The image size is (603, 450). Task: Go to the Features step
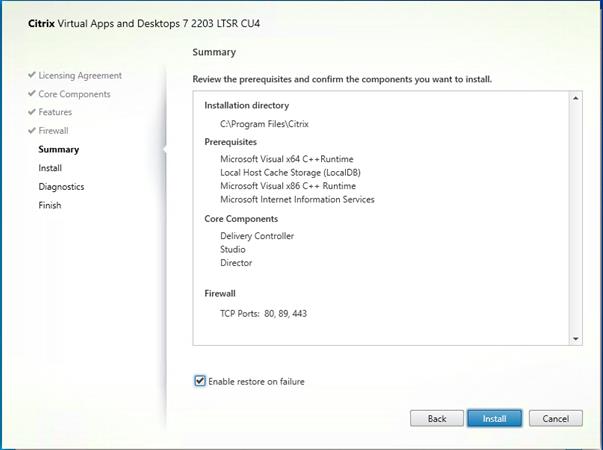point(55,112)
